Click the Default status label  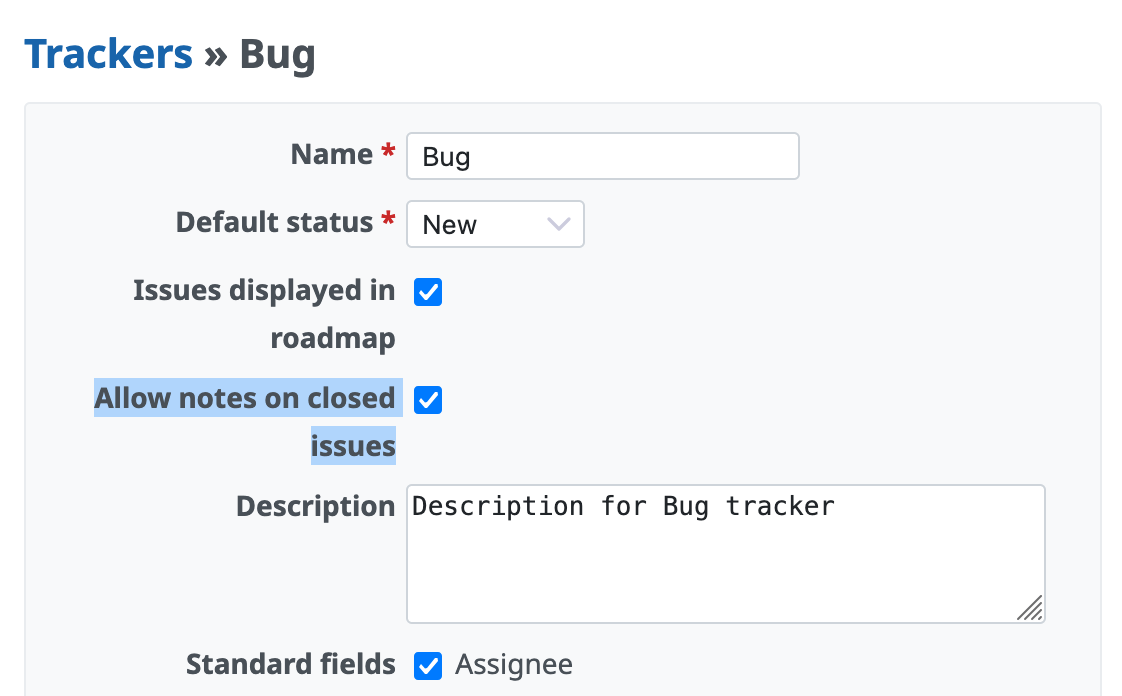pos(274,222)
